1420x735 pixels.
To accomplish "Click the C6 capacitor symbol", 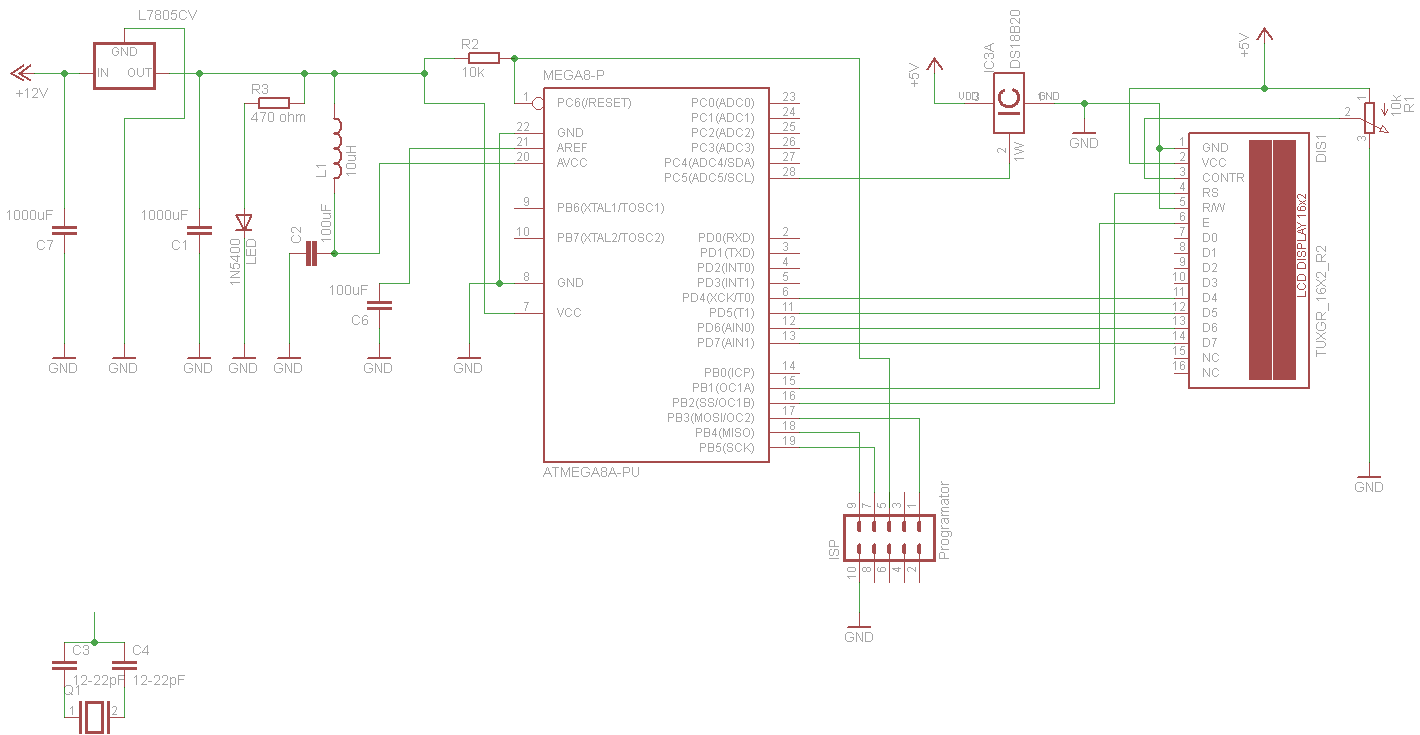I will pos(379,305).
